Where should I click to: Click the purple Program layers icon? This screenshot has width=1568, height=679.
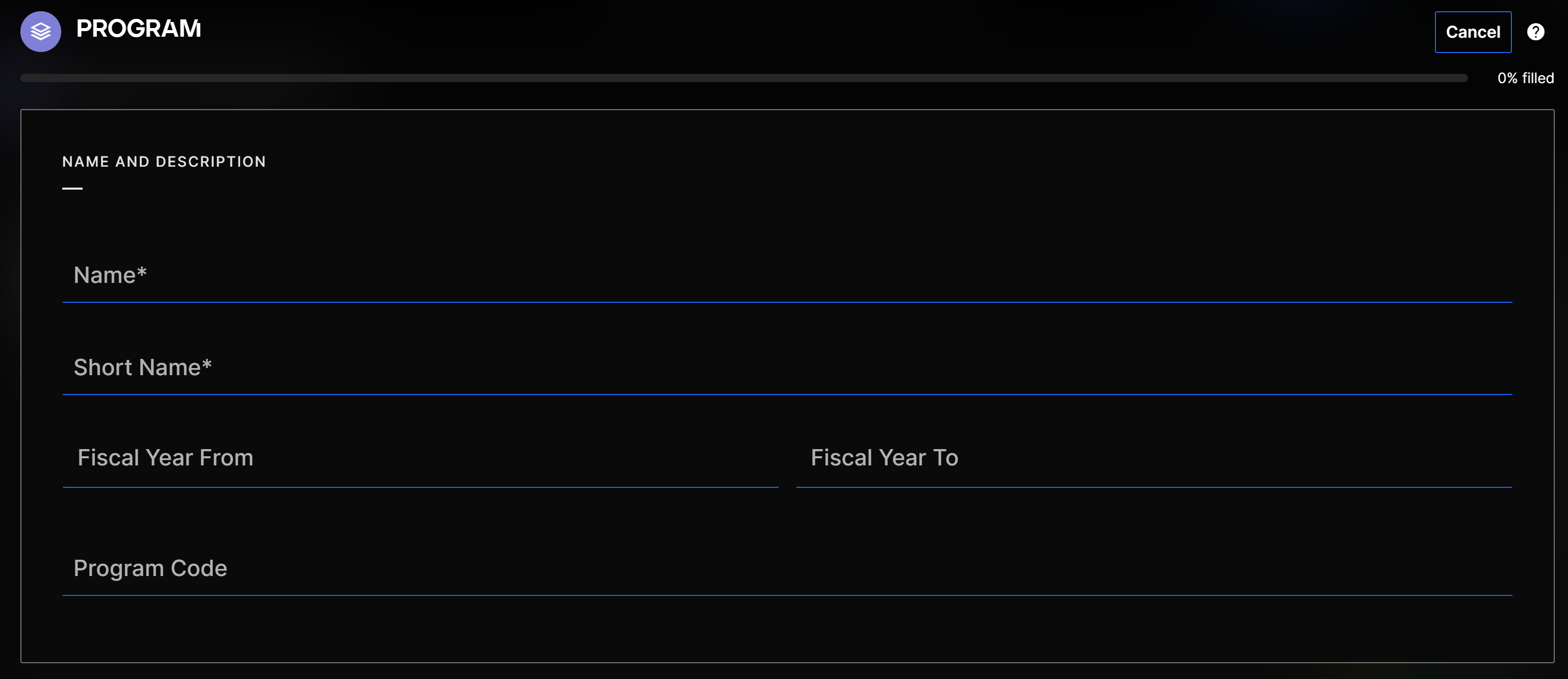click(40, 32)
